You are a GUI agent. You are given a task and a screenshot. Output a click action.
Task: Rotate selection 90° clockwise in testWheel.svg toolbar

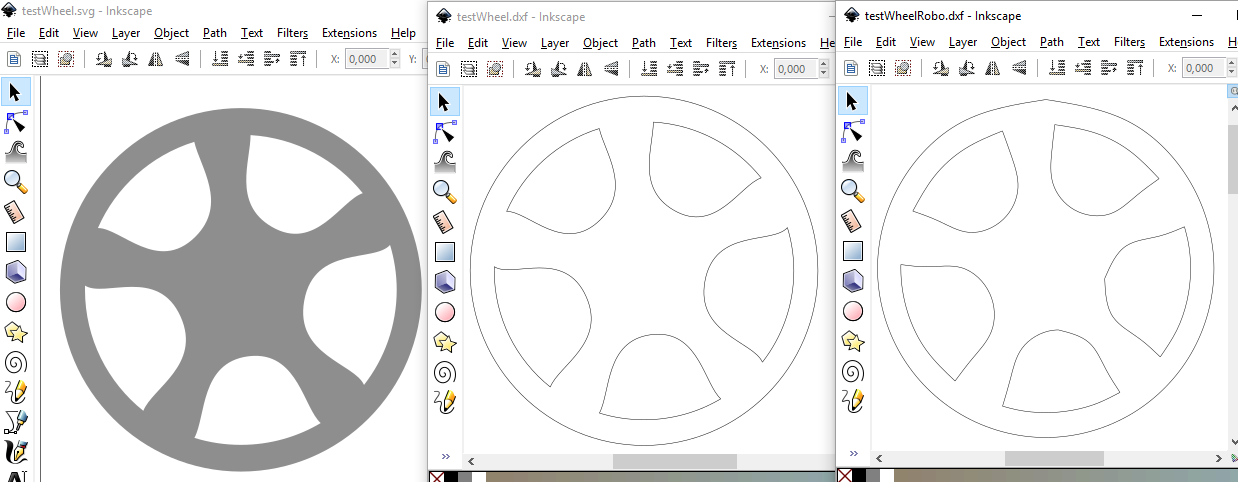point(129,59)
